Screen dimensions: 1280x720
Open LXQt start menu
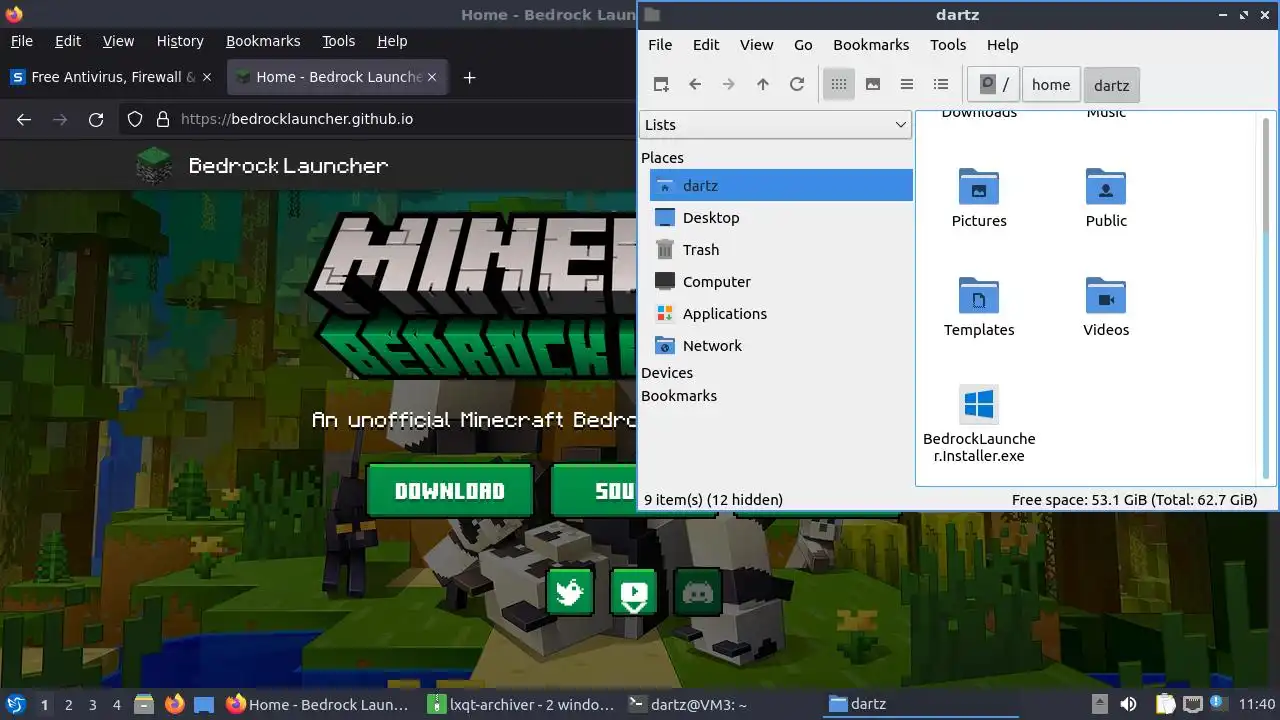[15, 704]
